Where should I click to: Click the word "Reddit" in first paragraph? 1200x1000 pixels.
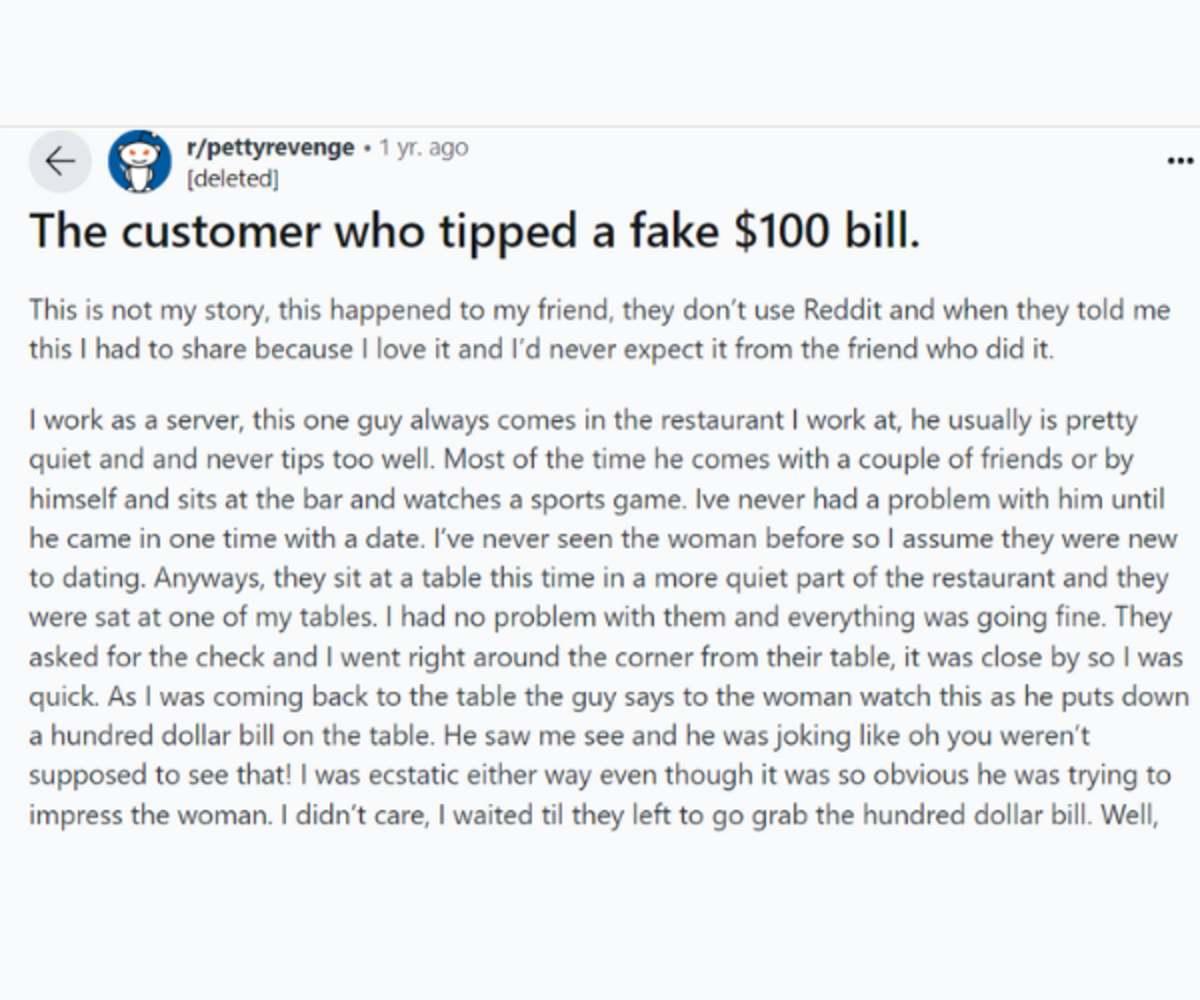click(x=844, y=309)
